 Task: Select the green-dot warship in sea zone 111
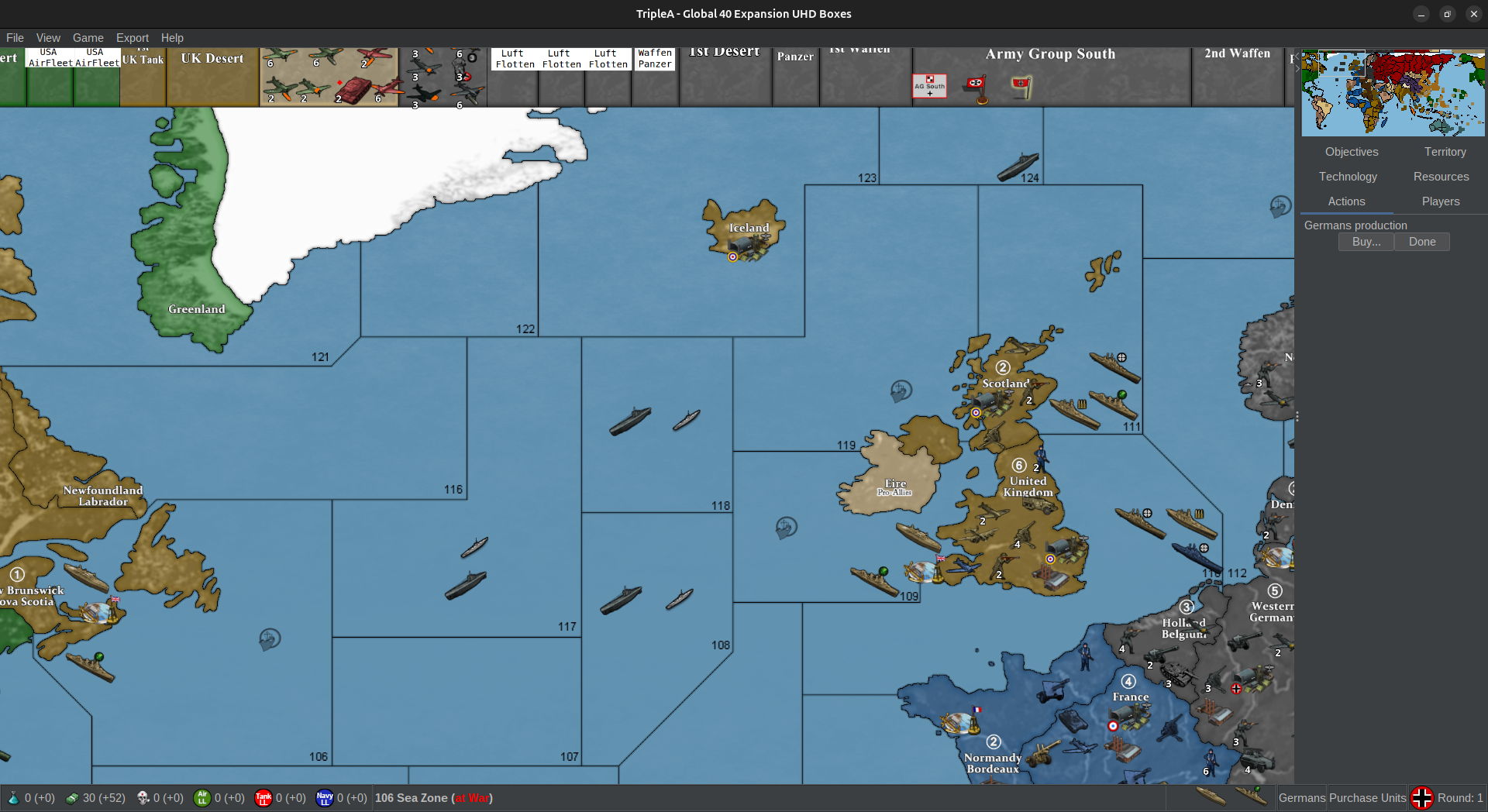pos(1114,405)
